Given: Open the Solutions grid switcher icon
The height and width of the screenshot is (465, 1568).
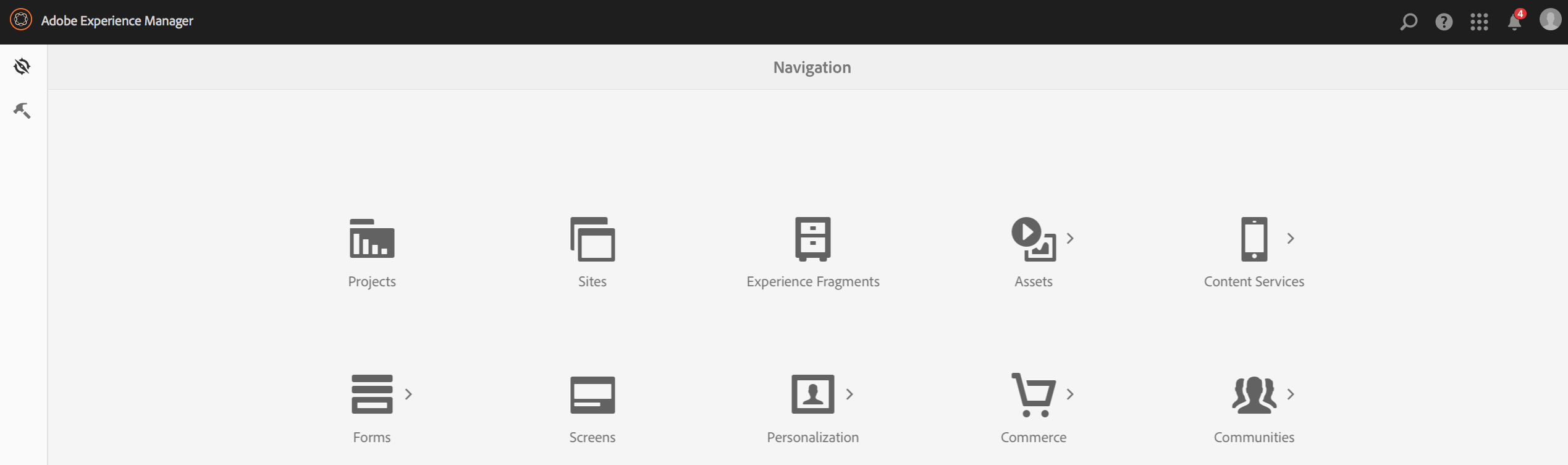Looking at the screenshot, I should (1479, 22).
